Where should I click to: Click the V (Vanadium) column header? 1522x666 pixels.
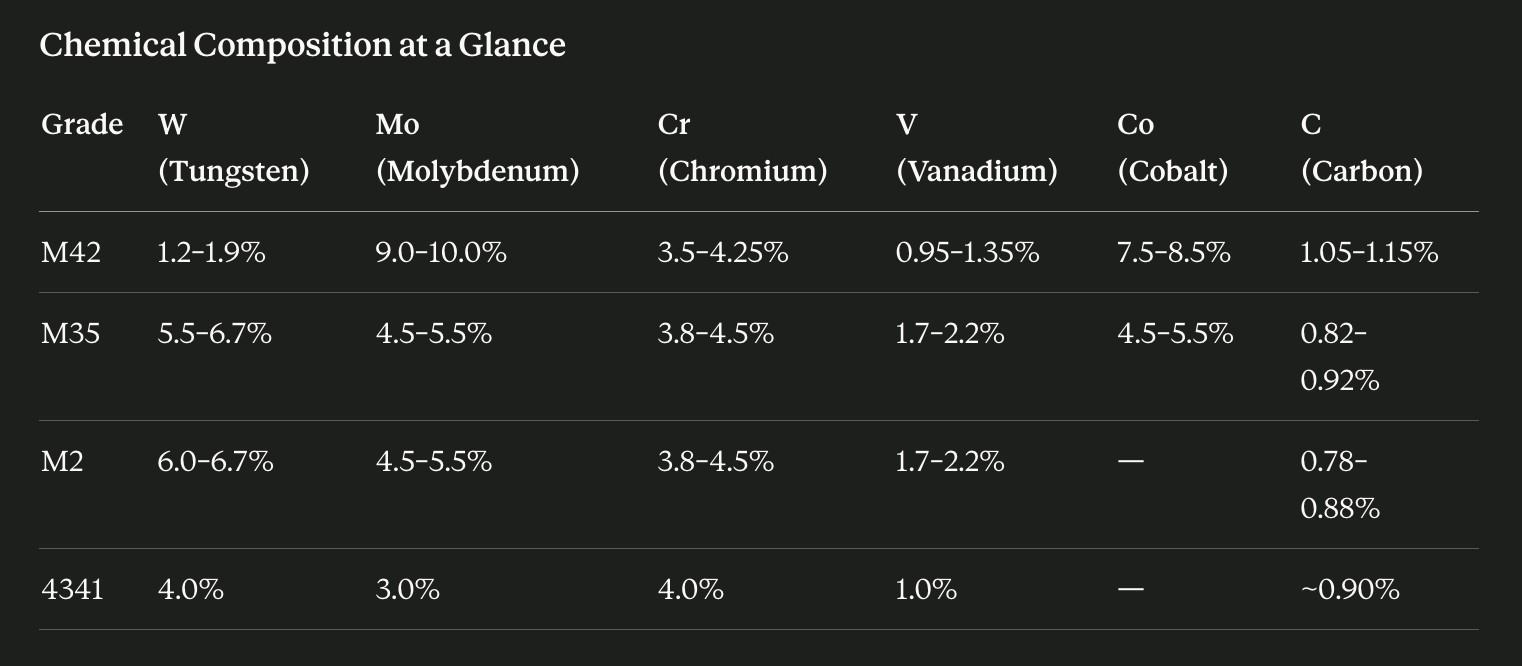(976, 148)
